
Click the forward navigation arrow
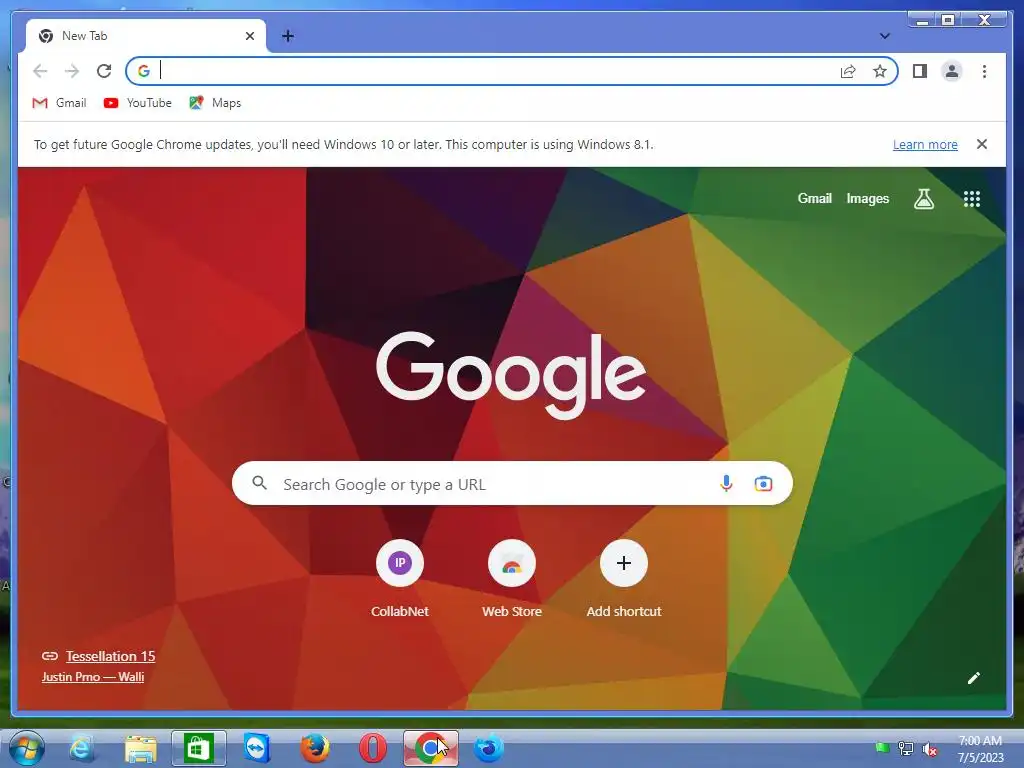coord(72,71)
